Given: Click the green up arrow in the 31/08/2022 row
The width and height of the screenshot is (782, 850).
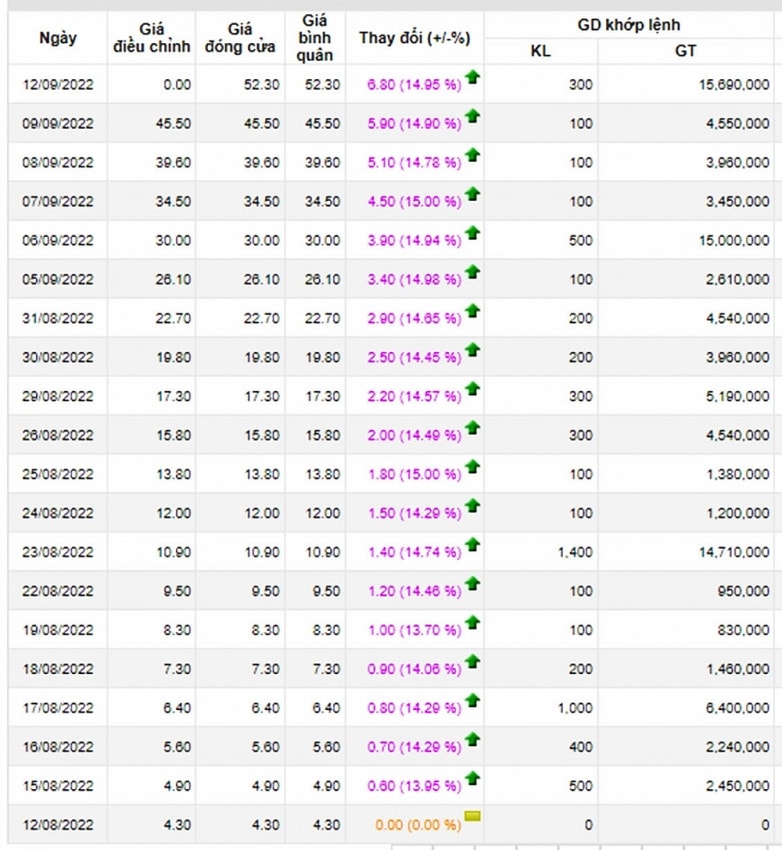Looking at the screenshot, I should tap(473, 312).
